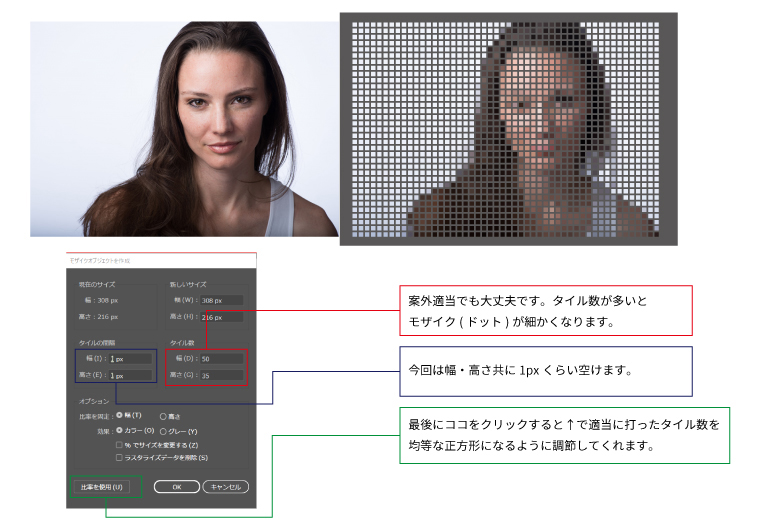Select the 高さ constrain ratio radio button

pyautogui.click(x=164, y=415)
